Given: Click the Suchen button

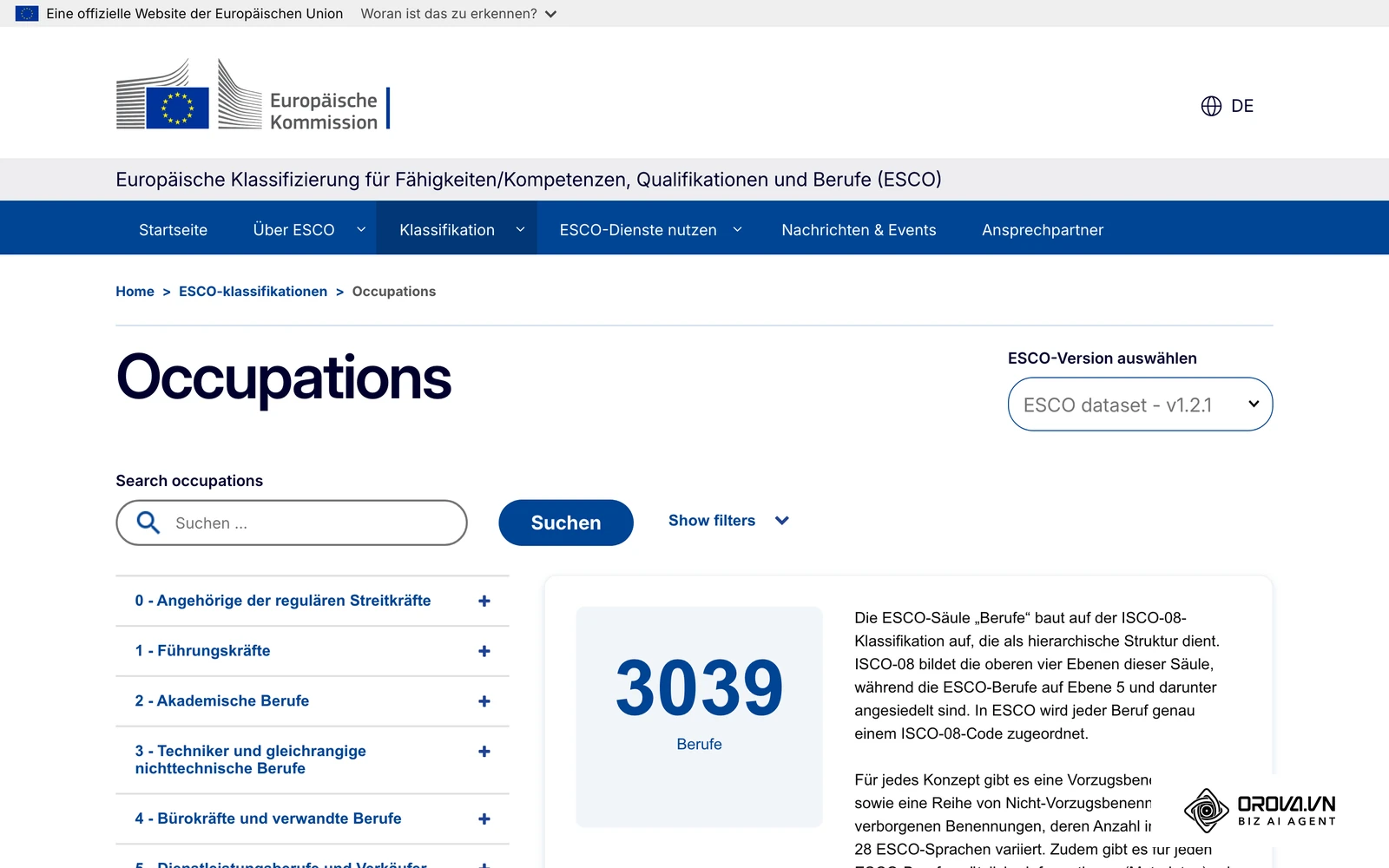Looking at the screenshot, I should (566, 523).
